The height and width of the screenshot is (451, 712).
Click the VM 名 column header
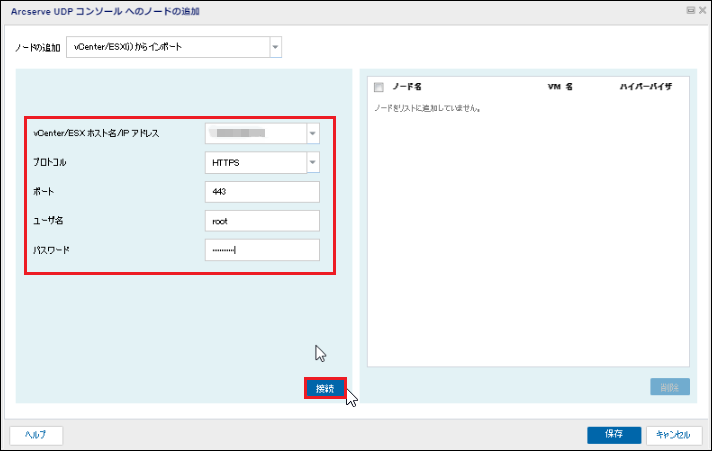pyautogui.click(x=560, y=86)
